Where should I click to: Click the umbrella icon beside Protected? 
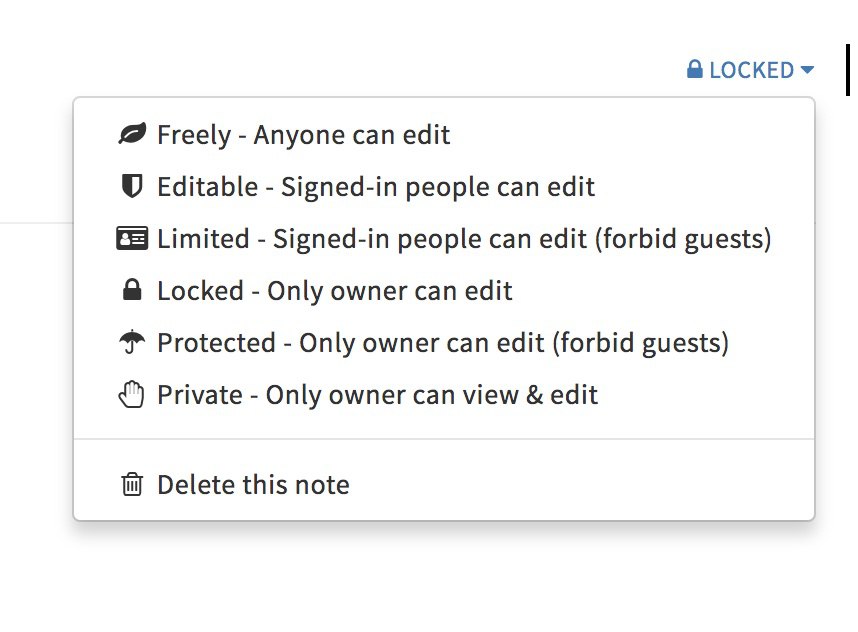coord(132,343)
